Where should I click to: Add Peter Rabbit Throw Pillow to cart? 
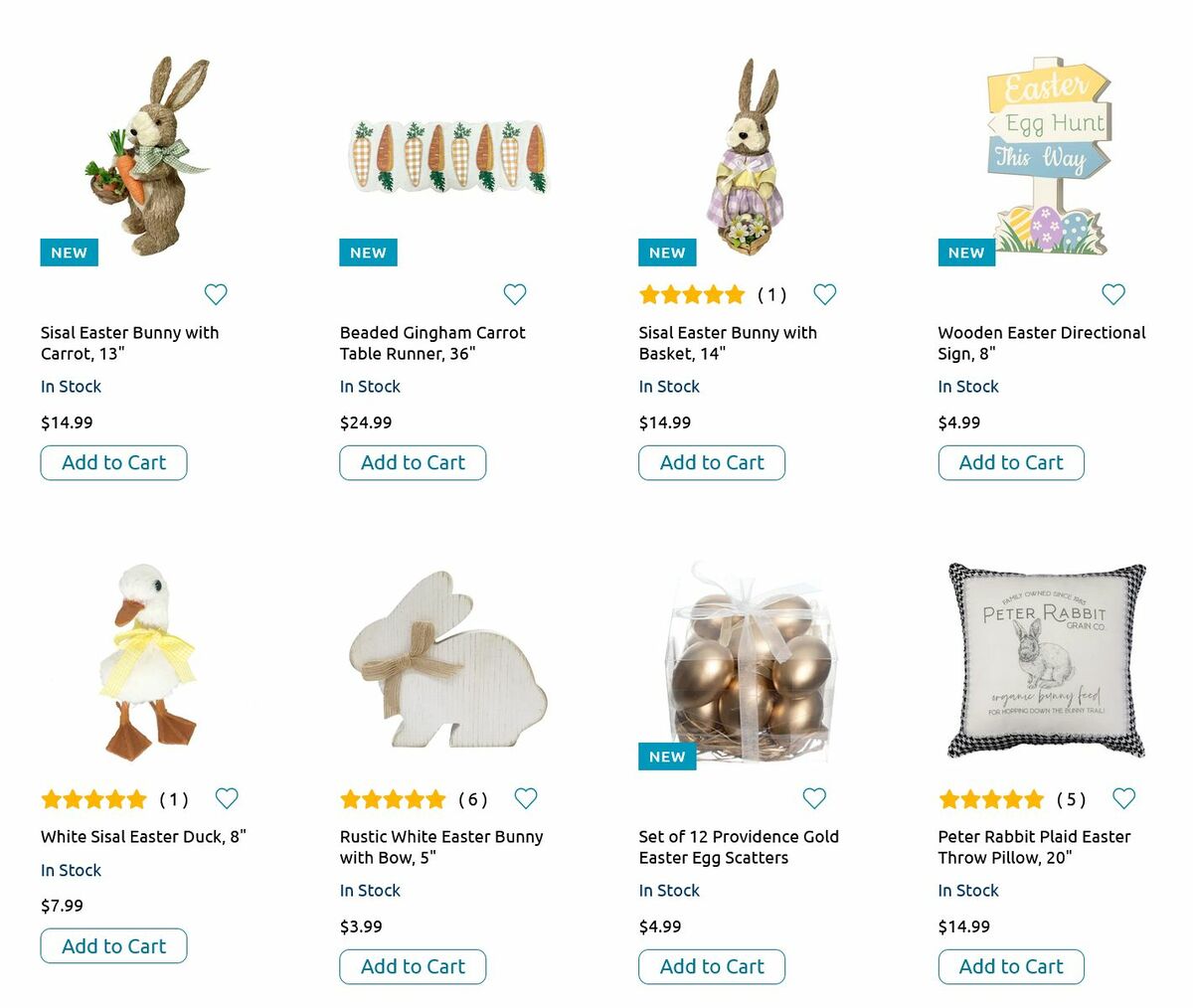click(1011, 967)
